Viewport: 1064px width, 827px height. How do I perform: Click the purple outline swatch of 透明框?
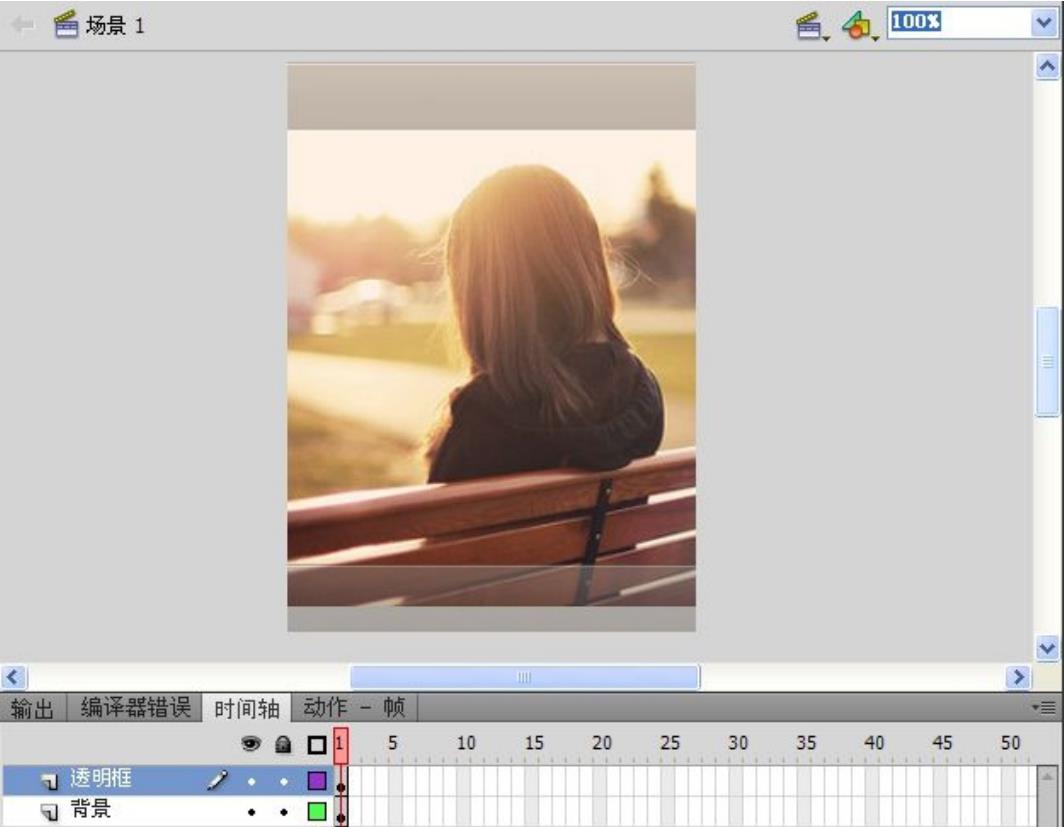coord(317,781)
